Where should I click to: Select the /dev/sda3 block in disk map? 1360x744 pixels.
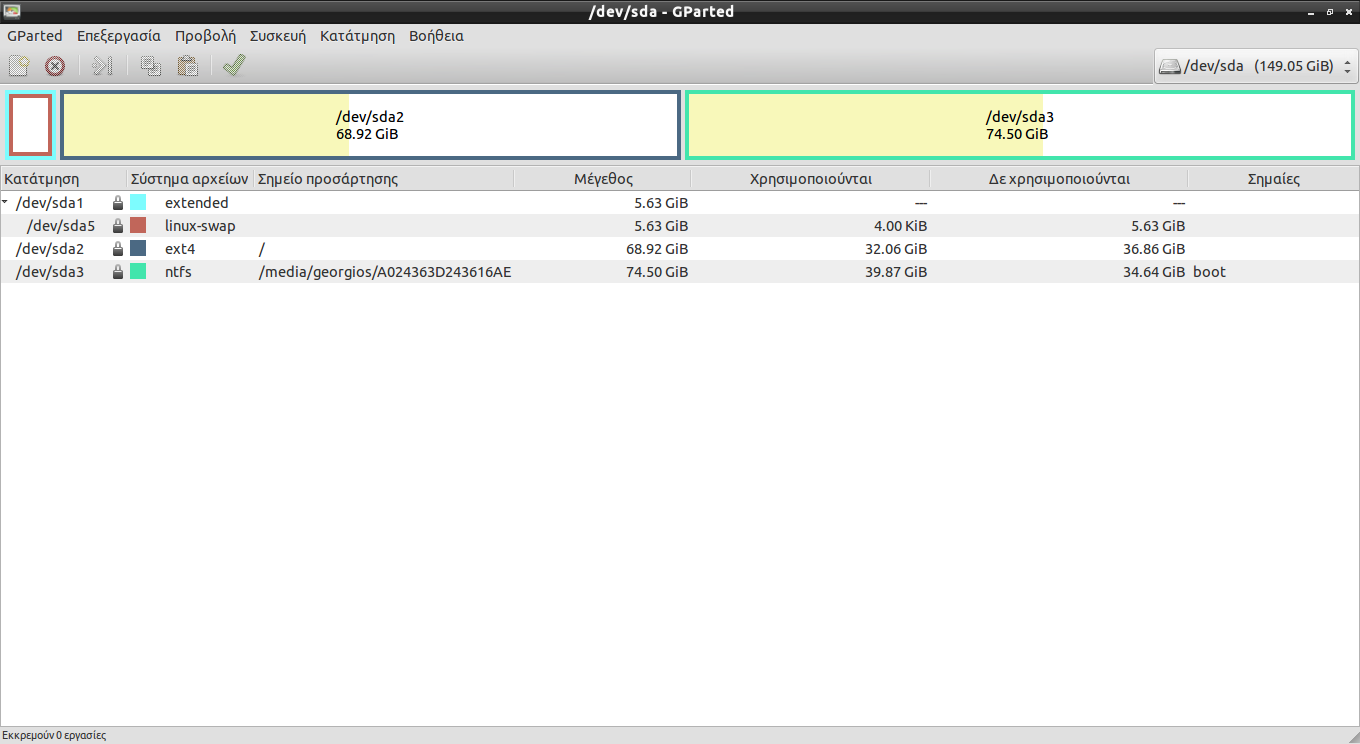click(1019, 125)
